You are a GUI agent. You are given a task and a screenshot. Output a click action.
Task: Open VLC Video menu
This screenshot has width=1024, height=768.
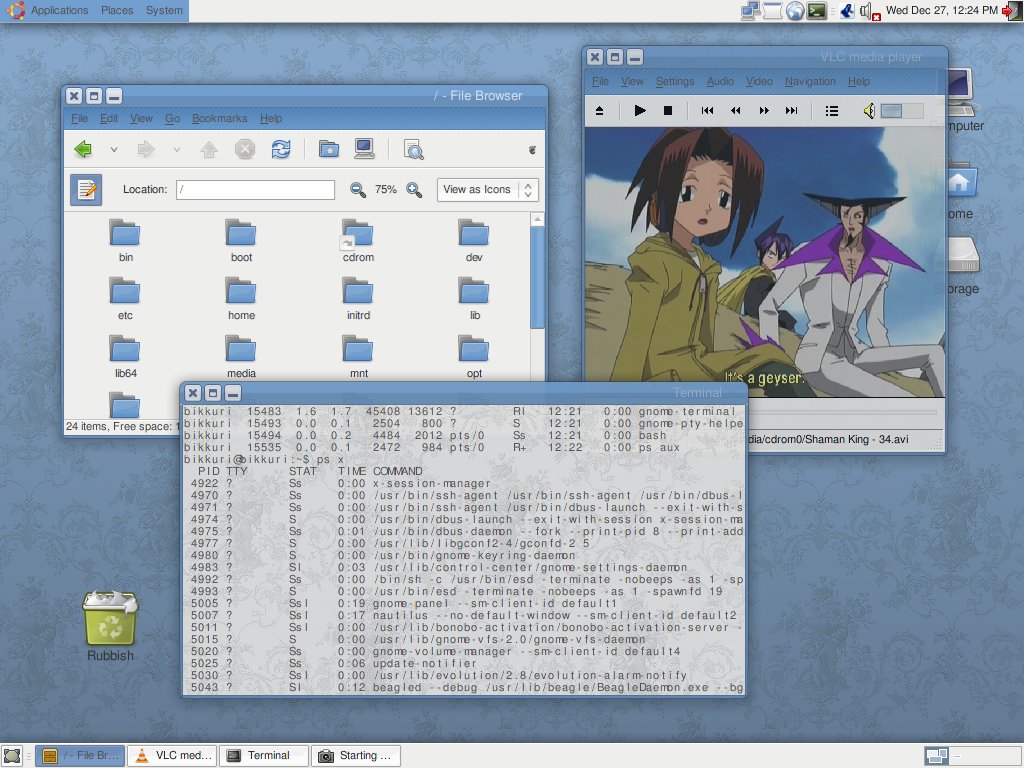[x=759, y=82]
